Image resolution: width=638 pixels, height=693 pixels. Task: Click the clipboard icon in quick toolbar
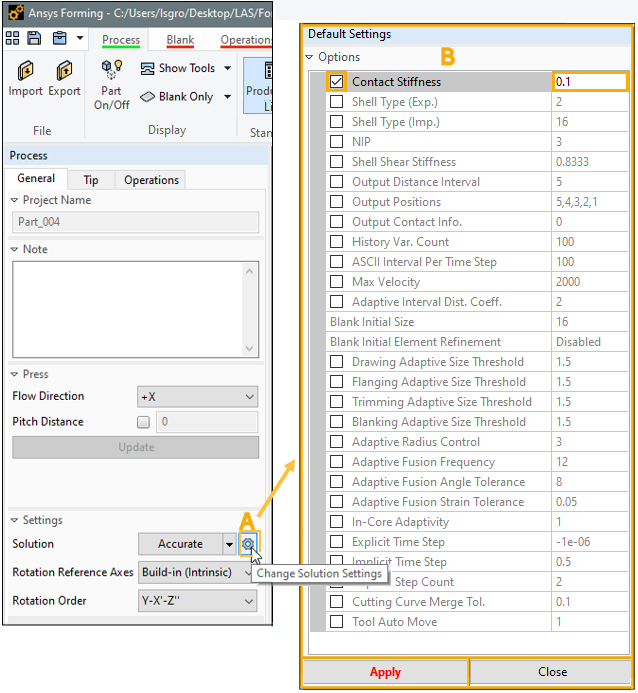[x=60, y=38]
